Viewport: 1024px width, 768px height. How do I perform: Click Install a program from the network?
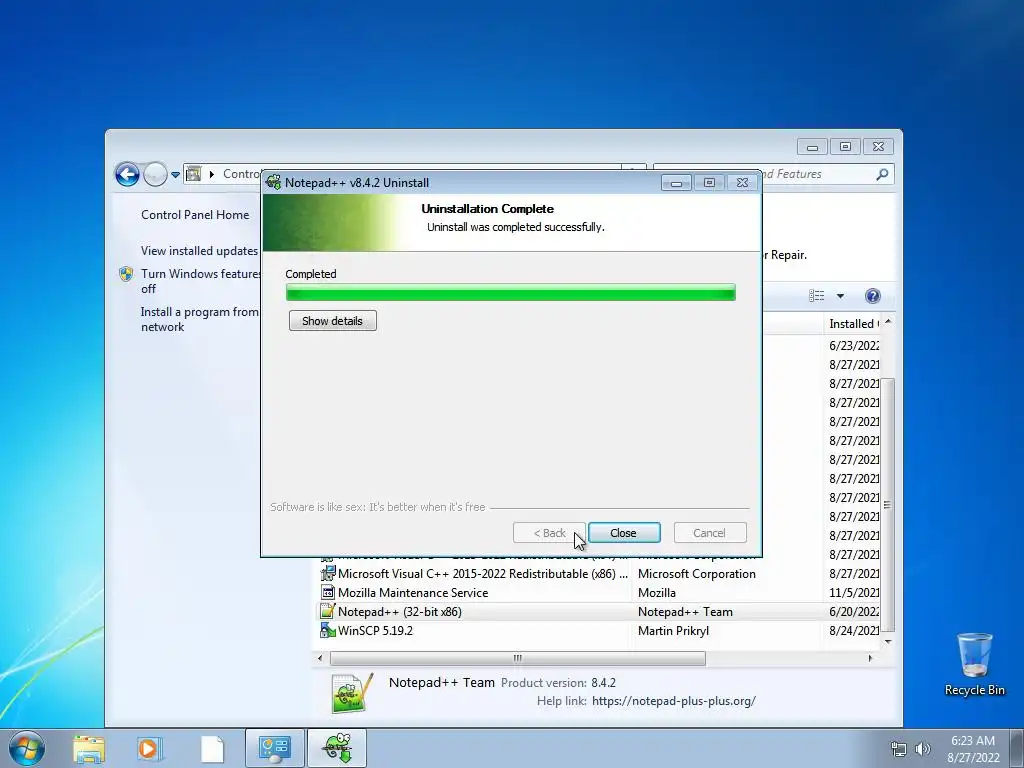tap(200, 319)
